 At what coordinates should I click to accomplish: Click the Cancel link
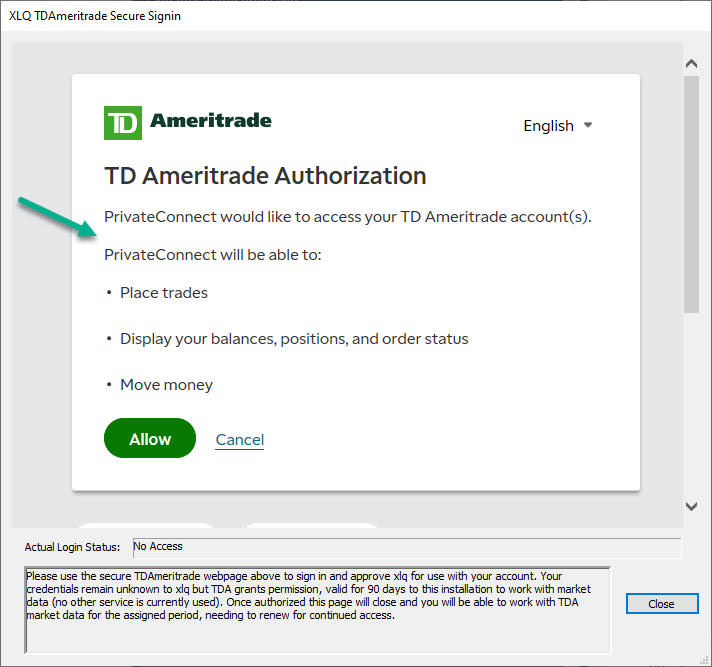point(240,440)
